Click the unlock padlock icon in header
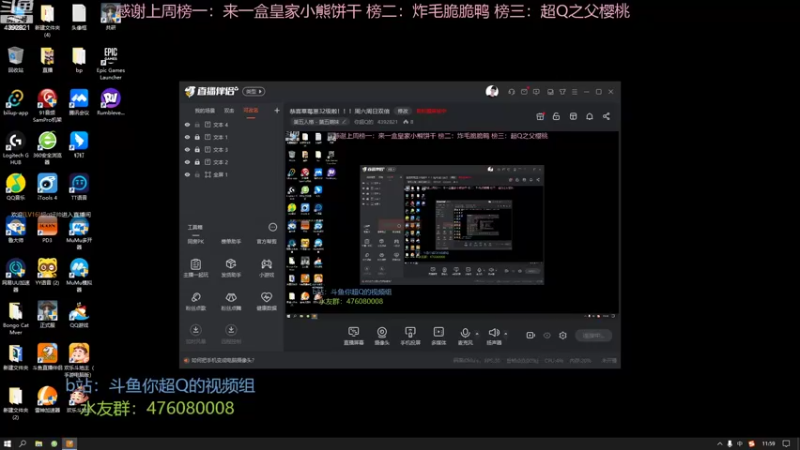Image resolution: width=800 pixels, height=450 pixels. pos(556,116)
